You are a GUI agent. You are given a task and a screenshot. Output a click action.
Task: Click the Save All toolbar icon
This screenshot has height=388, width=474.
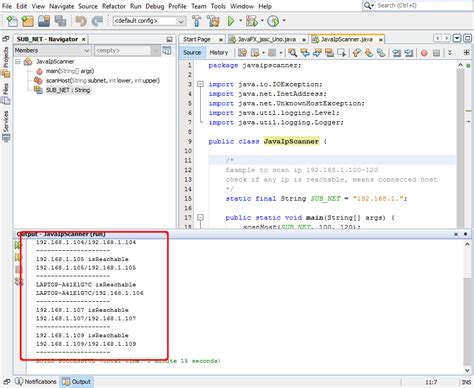coord(60,21)
